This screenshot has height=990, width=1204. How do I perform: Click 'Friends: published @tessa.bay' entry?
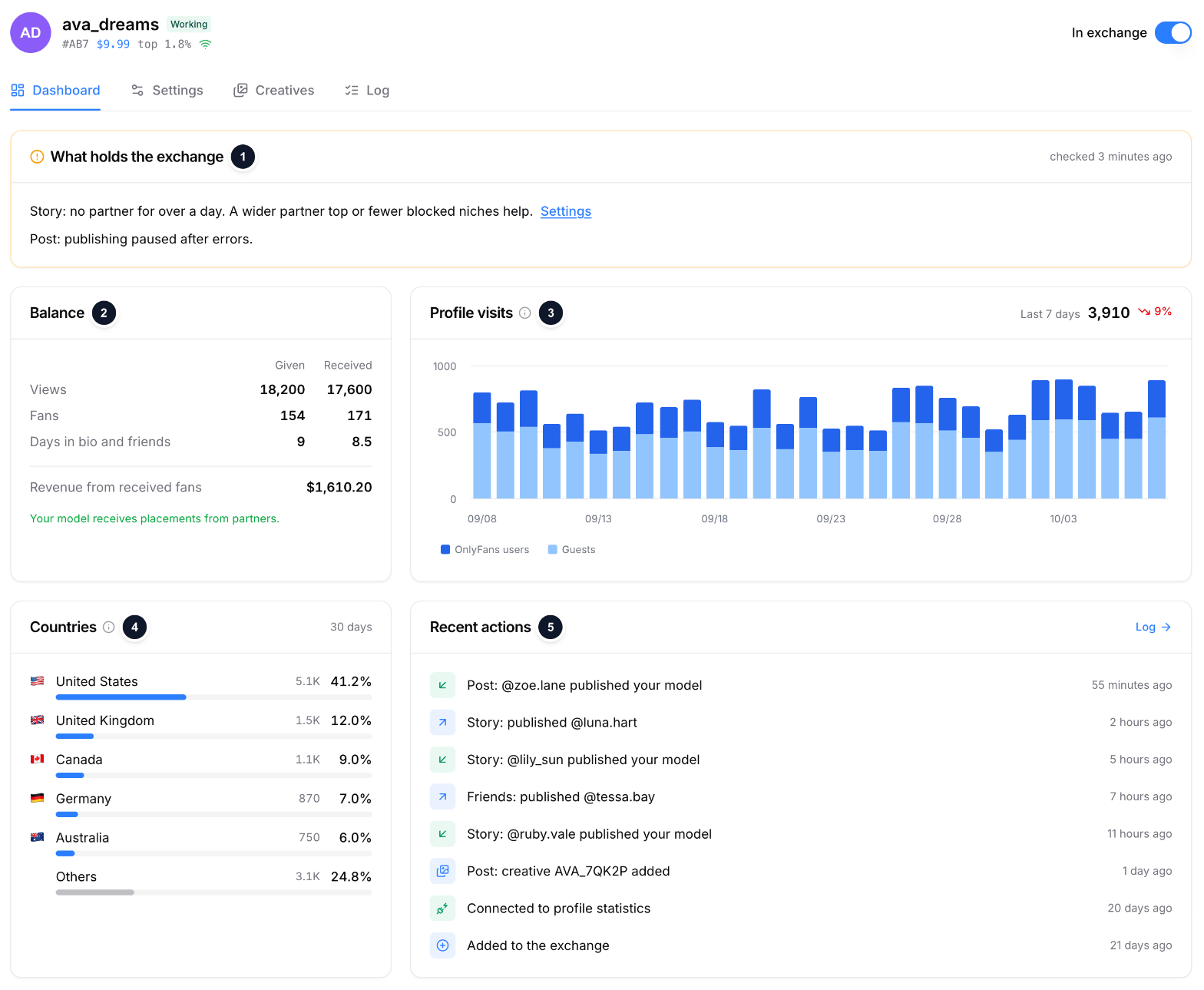[801, 796]
